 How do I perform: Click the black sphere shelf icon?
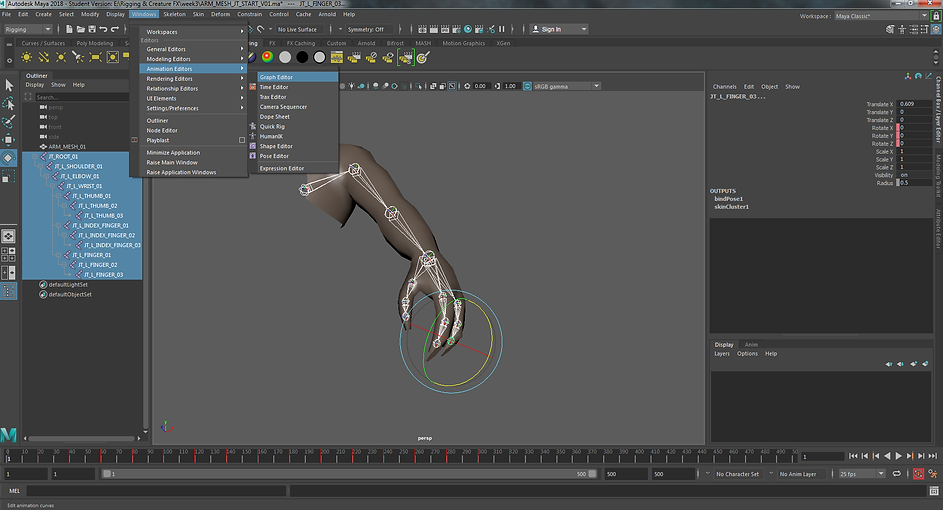[302, 57]
